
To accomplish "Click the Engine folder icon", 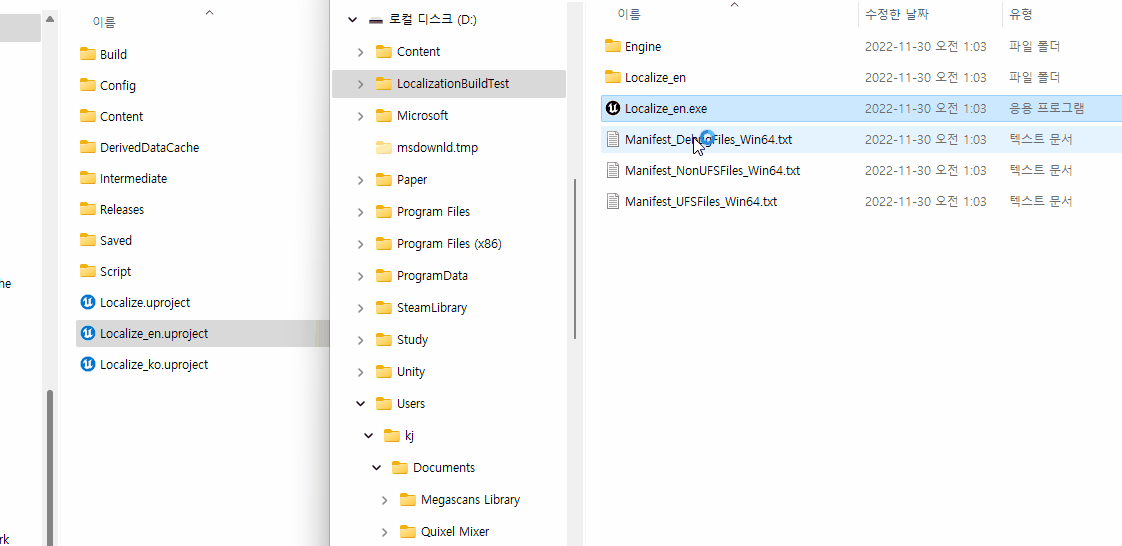I will click(x=613, y=46).
